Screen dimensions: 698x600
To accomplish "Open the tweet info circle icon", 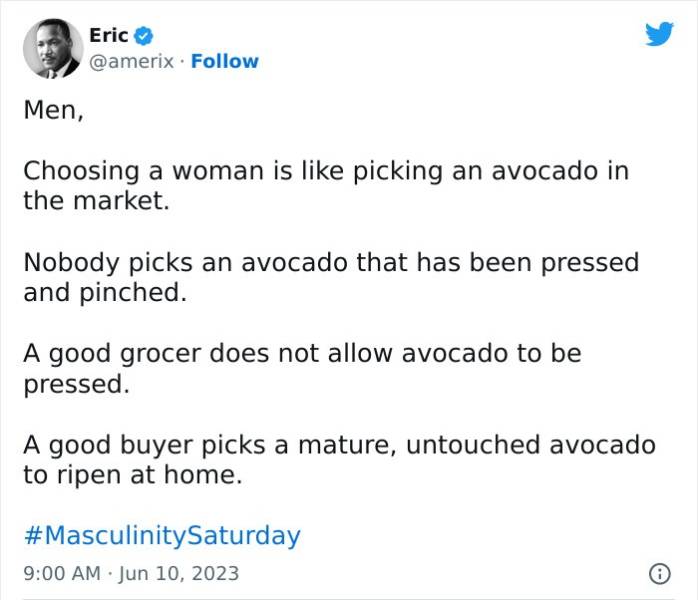I will pyautogui.click(x=658, y=574).
